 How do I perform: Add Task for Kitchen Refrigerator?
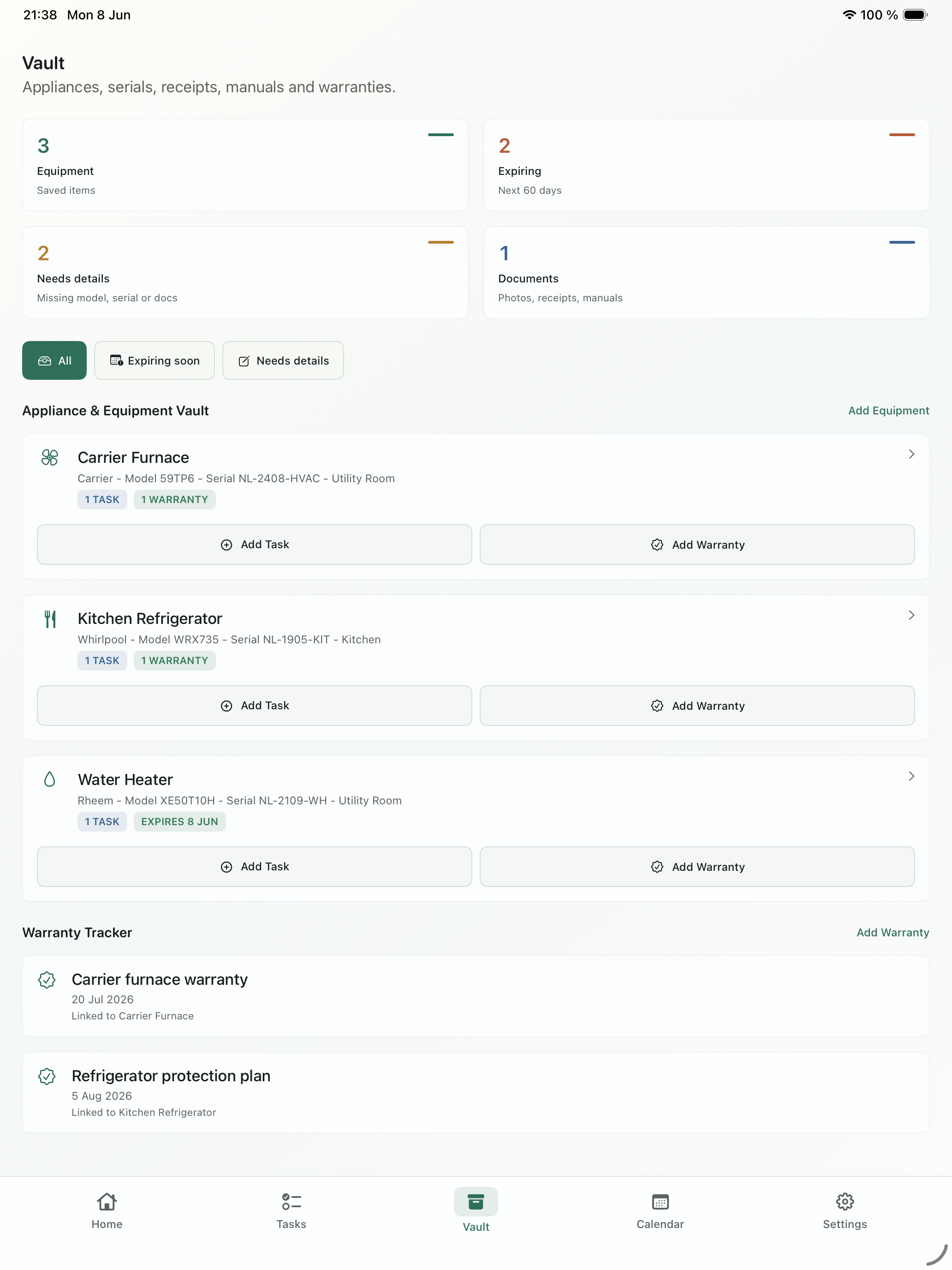tap(254, 706)
